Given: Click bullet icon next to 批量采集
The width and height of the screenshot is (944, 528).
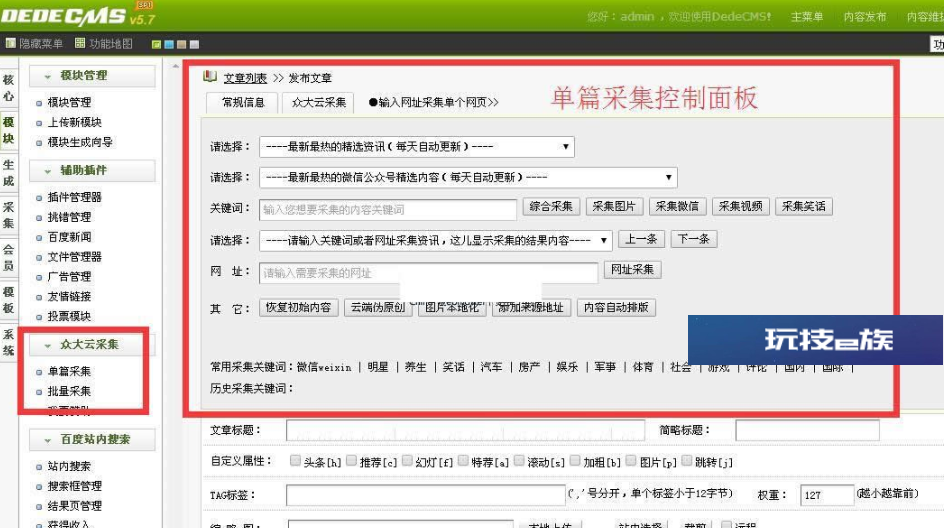Looking at the screenshot, I should point(39,393).
